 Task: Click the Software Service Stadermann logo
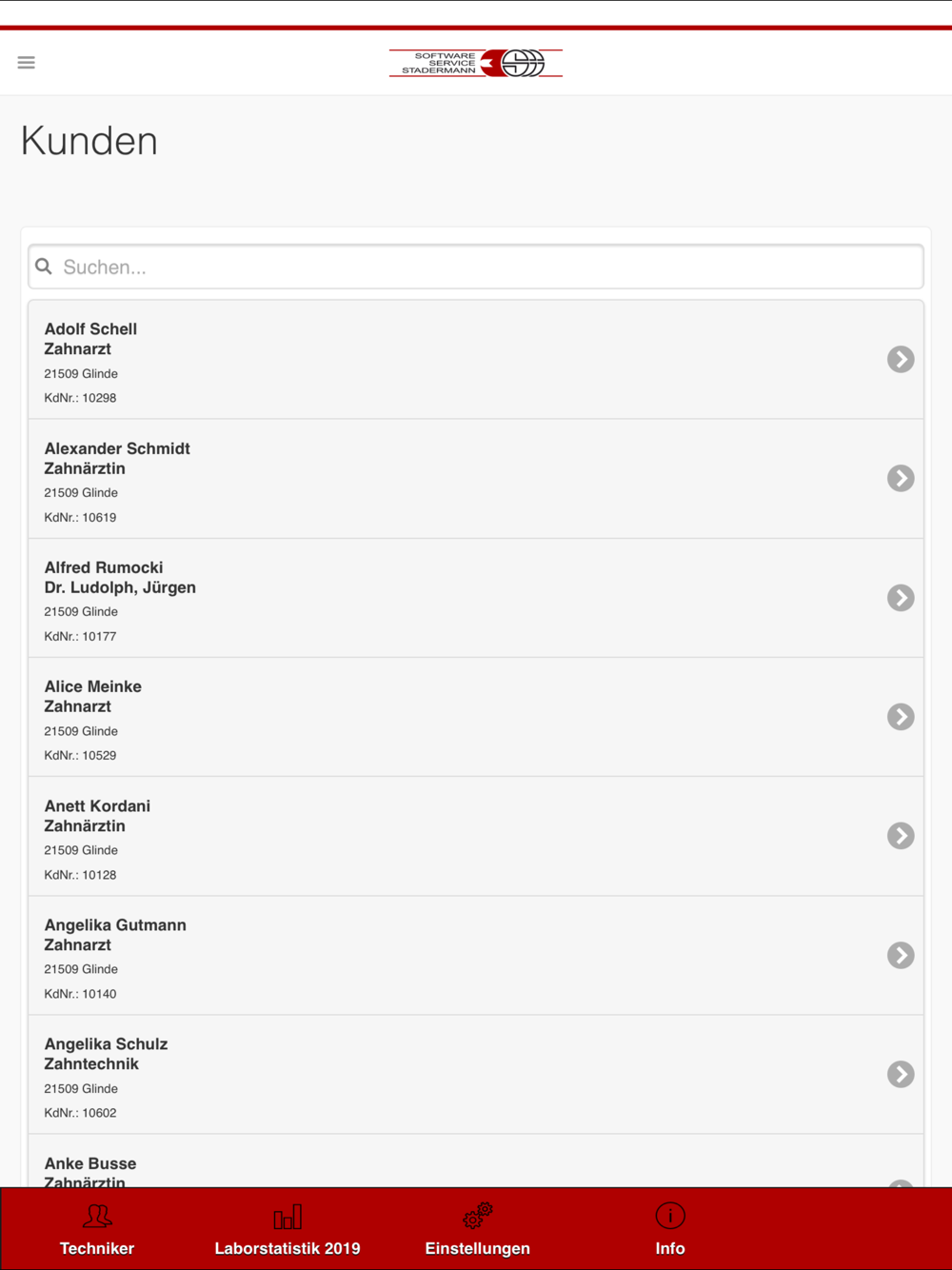coord(476,64)
